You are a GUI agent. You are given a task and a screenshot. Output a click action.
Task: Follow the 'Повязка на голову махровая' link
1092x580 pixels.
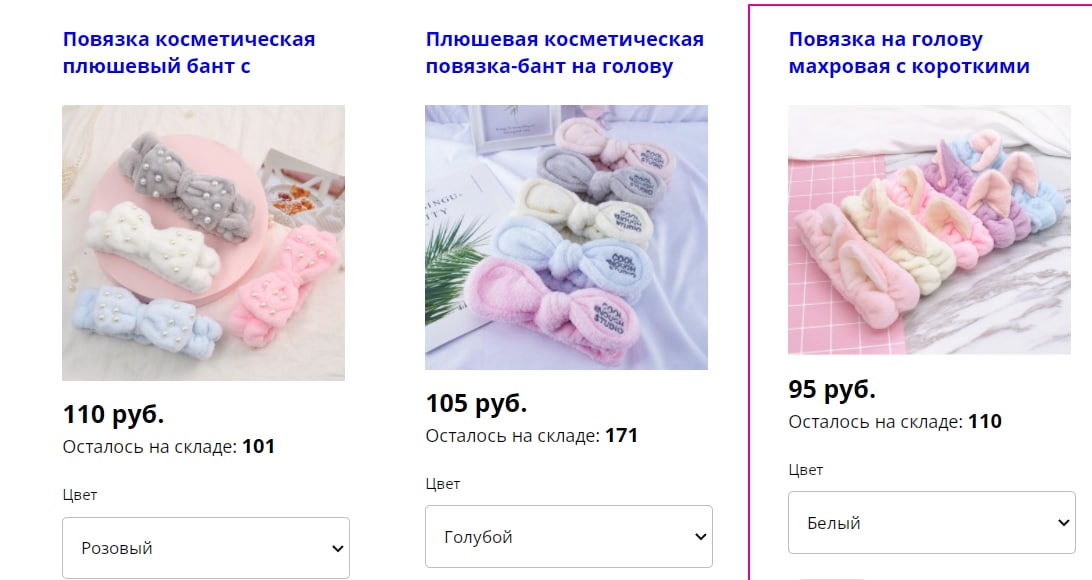coord(909,52)
